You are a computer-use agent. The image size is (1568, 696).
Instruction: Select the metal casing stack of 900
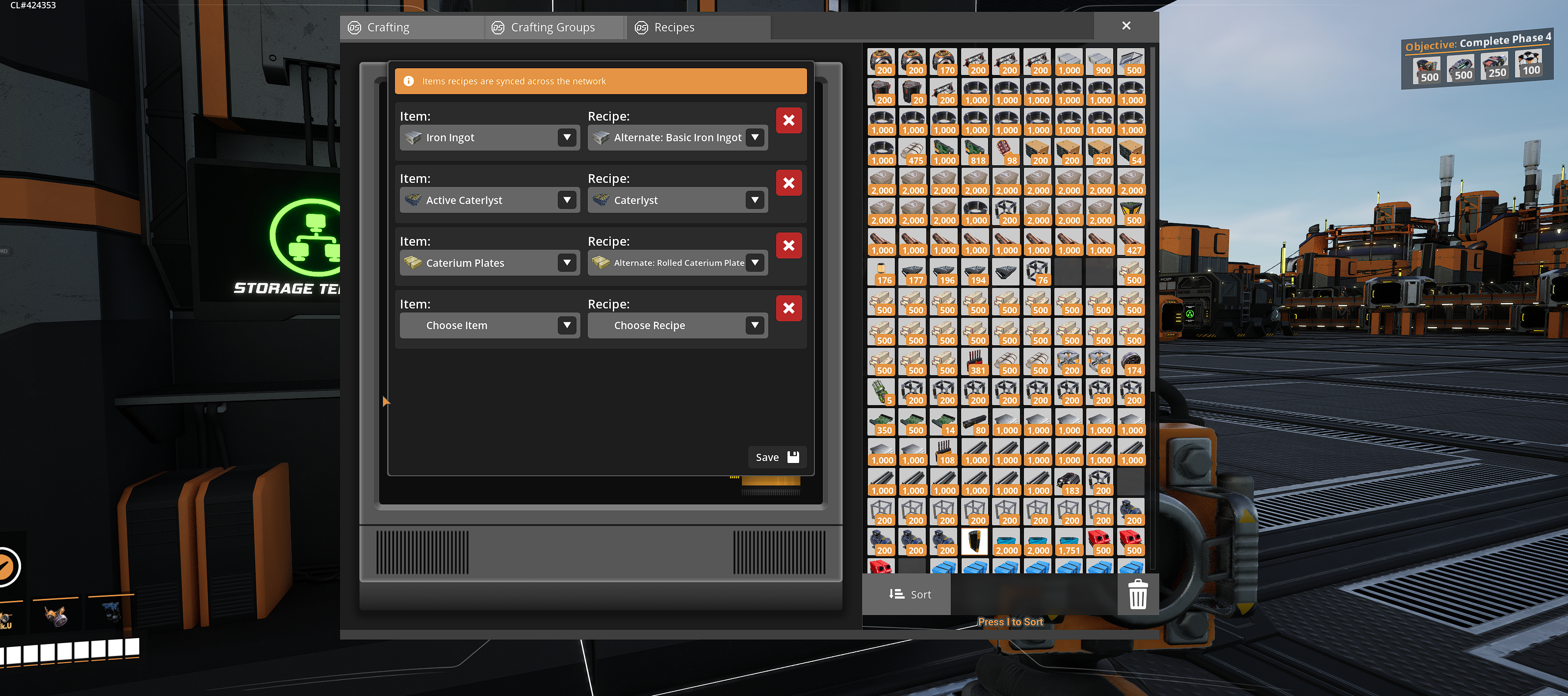pyautogui.click(x=1100, y=62)
